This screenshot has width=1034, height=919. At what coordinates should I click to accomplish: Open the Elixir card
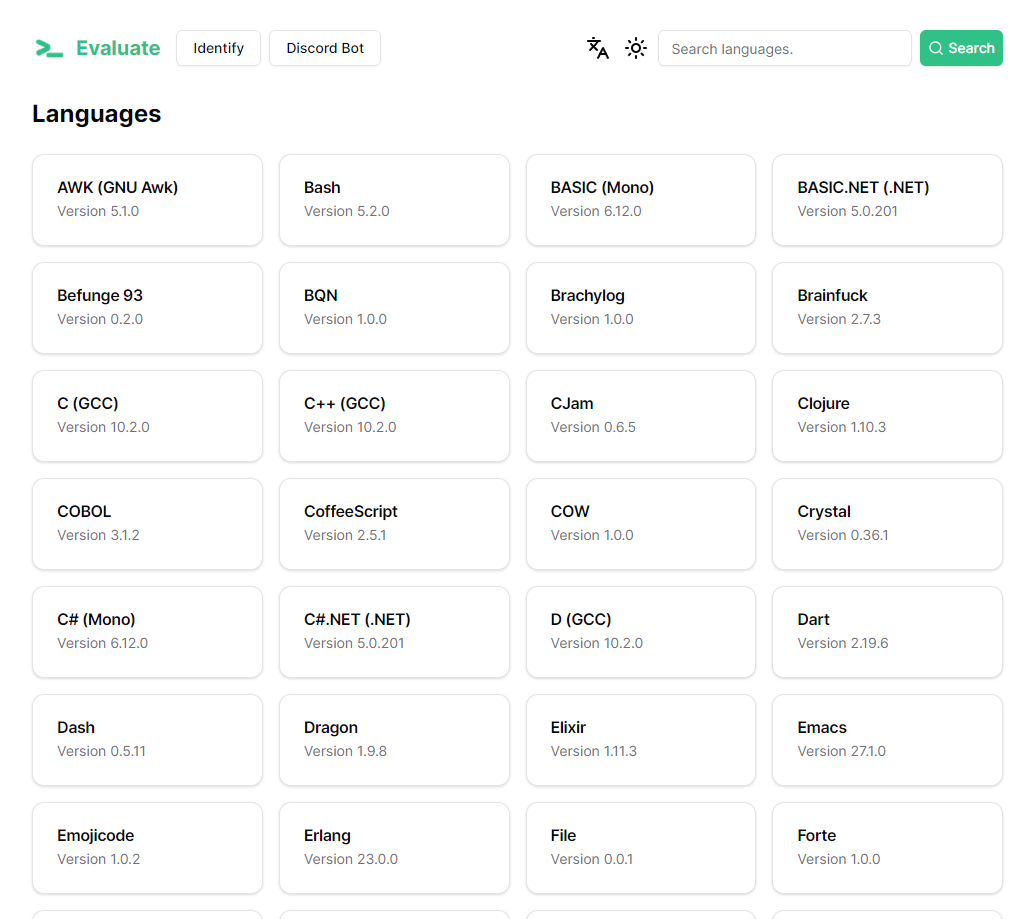pyautogui.click(x=641, y=740)
